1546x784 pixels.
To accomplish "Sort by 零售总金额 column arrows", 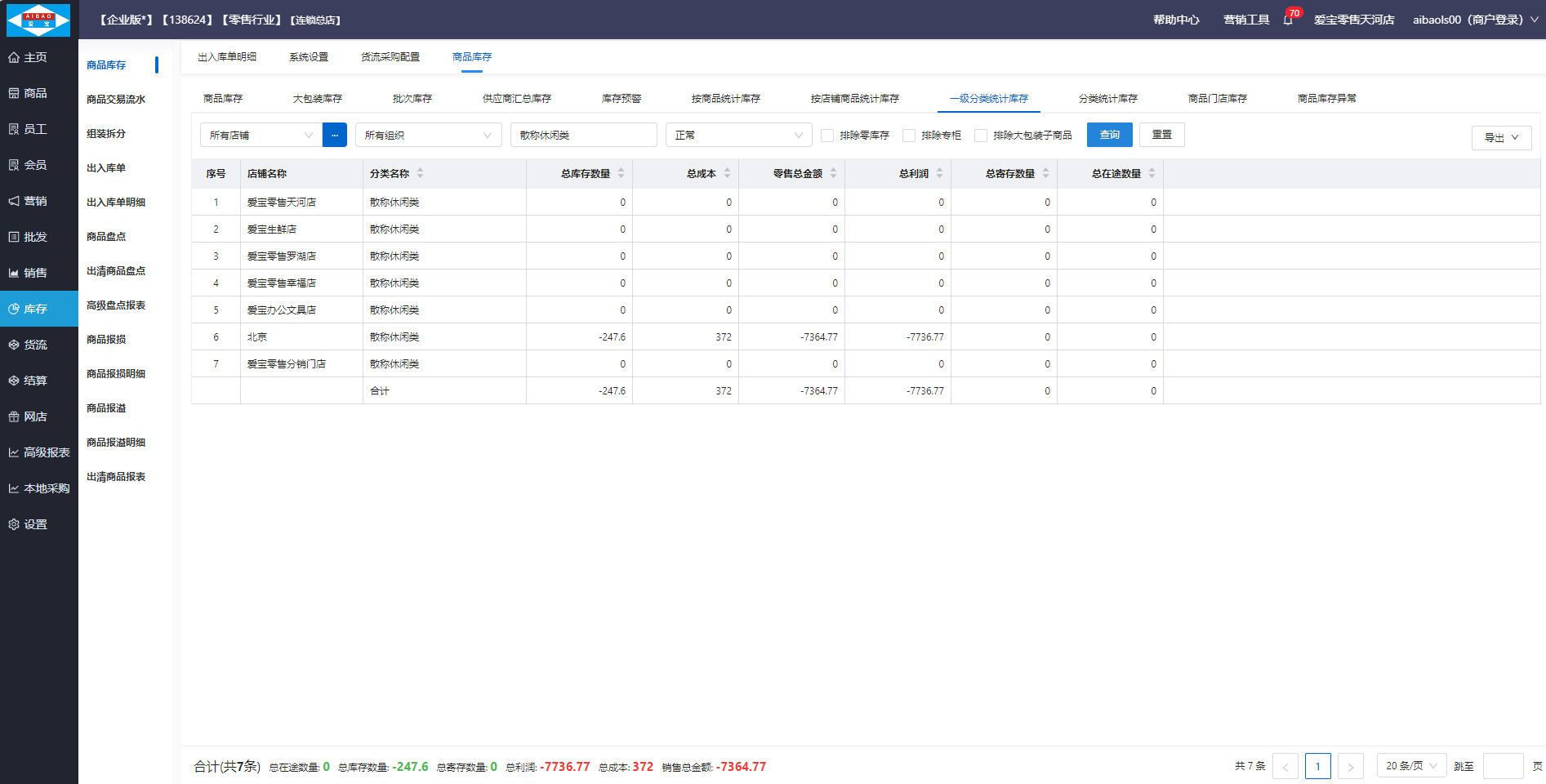I will (833, 173).
